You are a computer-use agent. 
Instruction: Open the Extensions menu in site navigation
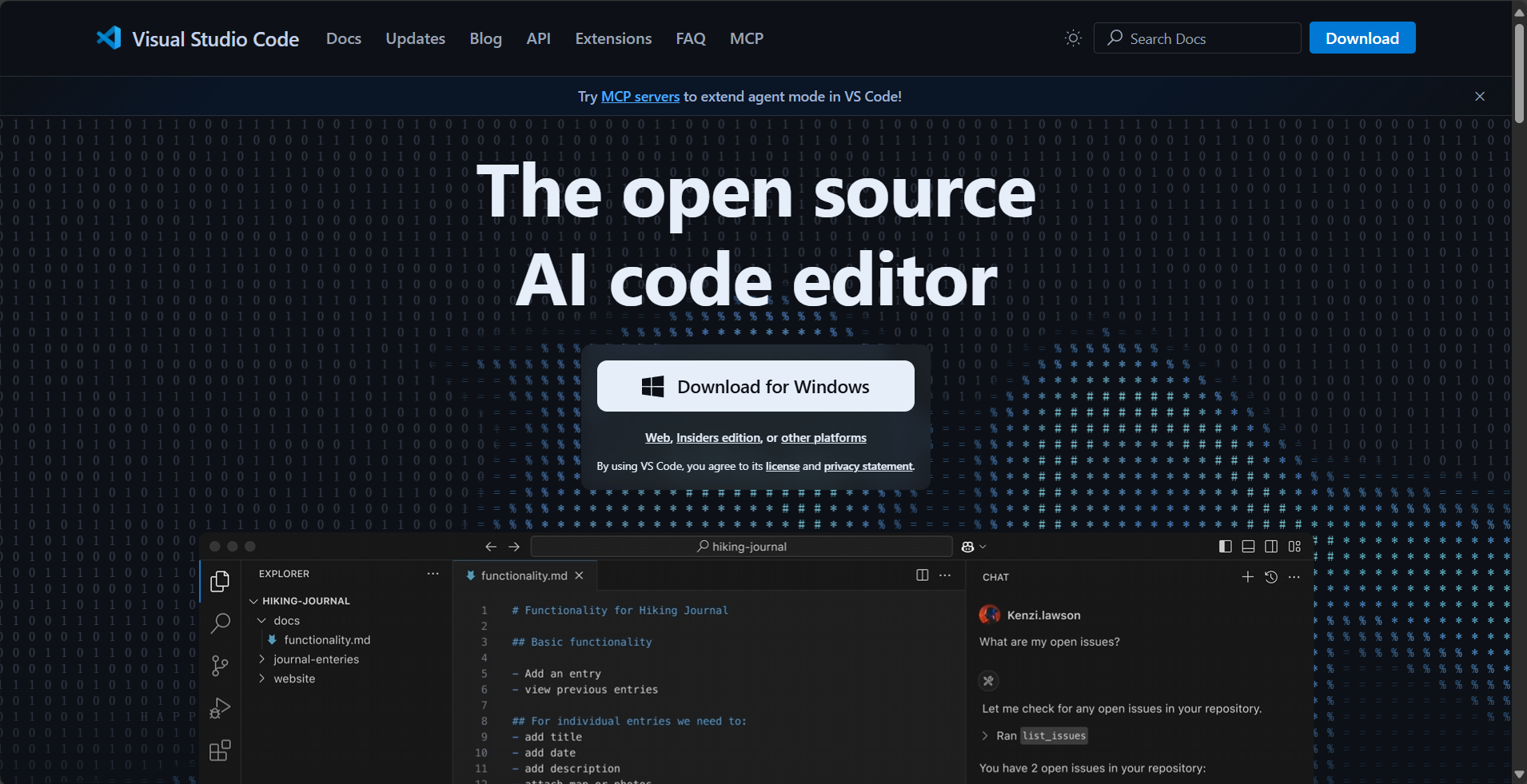[613, 38]
